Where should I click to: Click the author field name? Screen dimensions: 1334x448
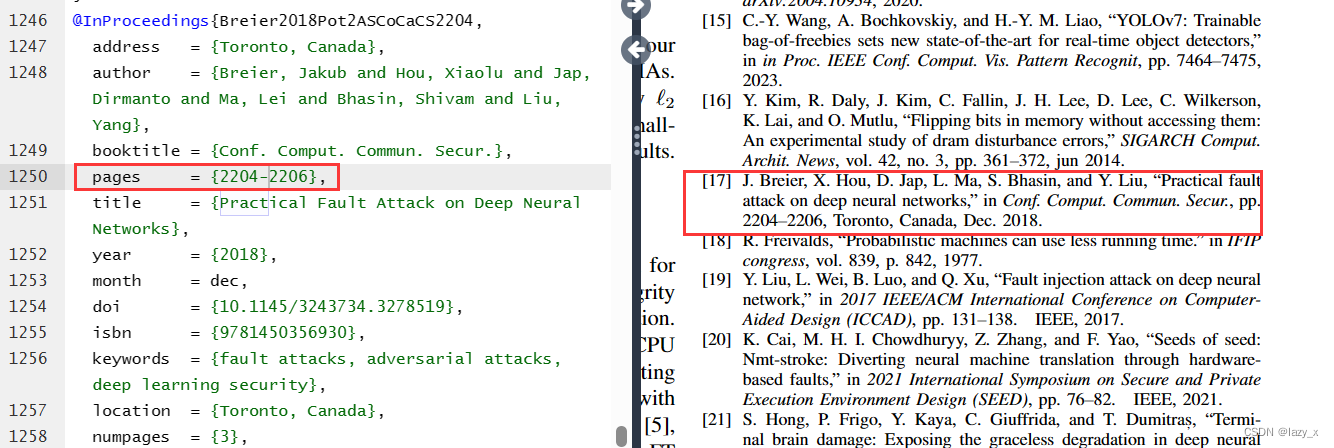[x=122, y=72]
